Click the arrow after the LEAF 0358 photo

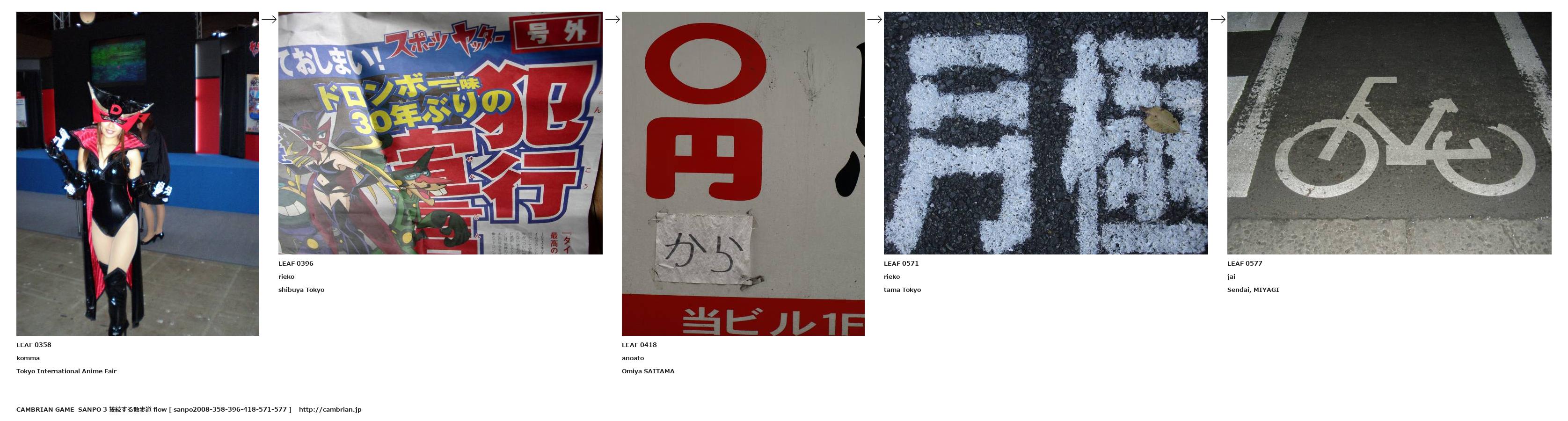(269, 20)
